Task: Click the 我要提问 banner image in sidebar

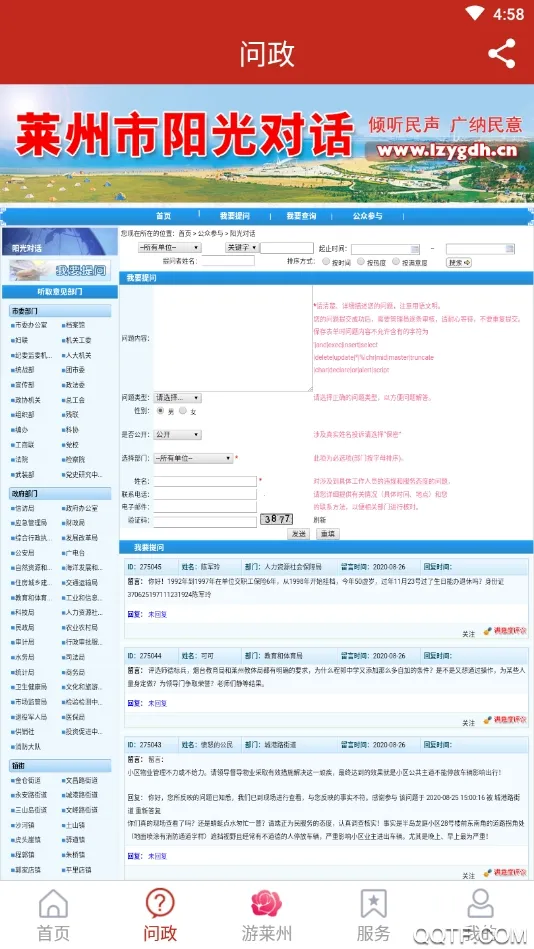Action: (60, 270)
